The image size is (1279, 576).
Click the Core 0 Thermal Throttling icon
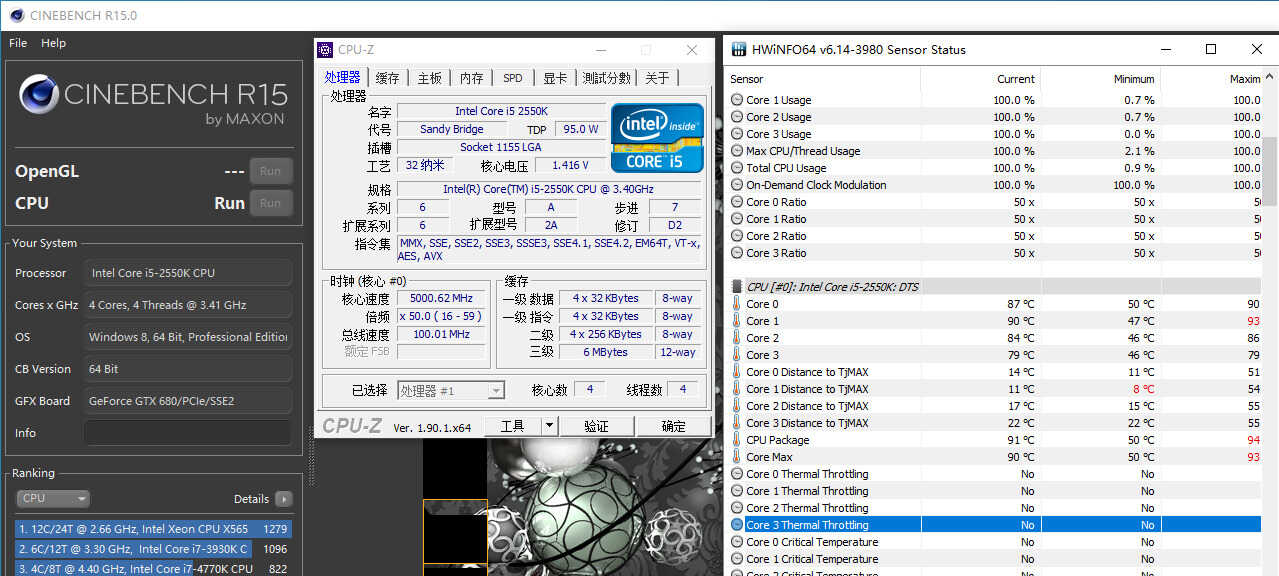(737, 474)
